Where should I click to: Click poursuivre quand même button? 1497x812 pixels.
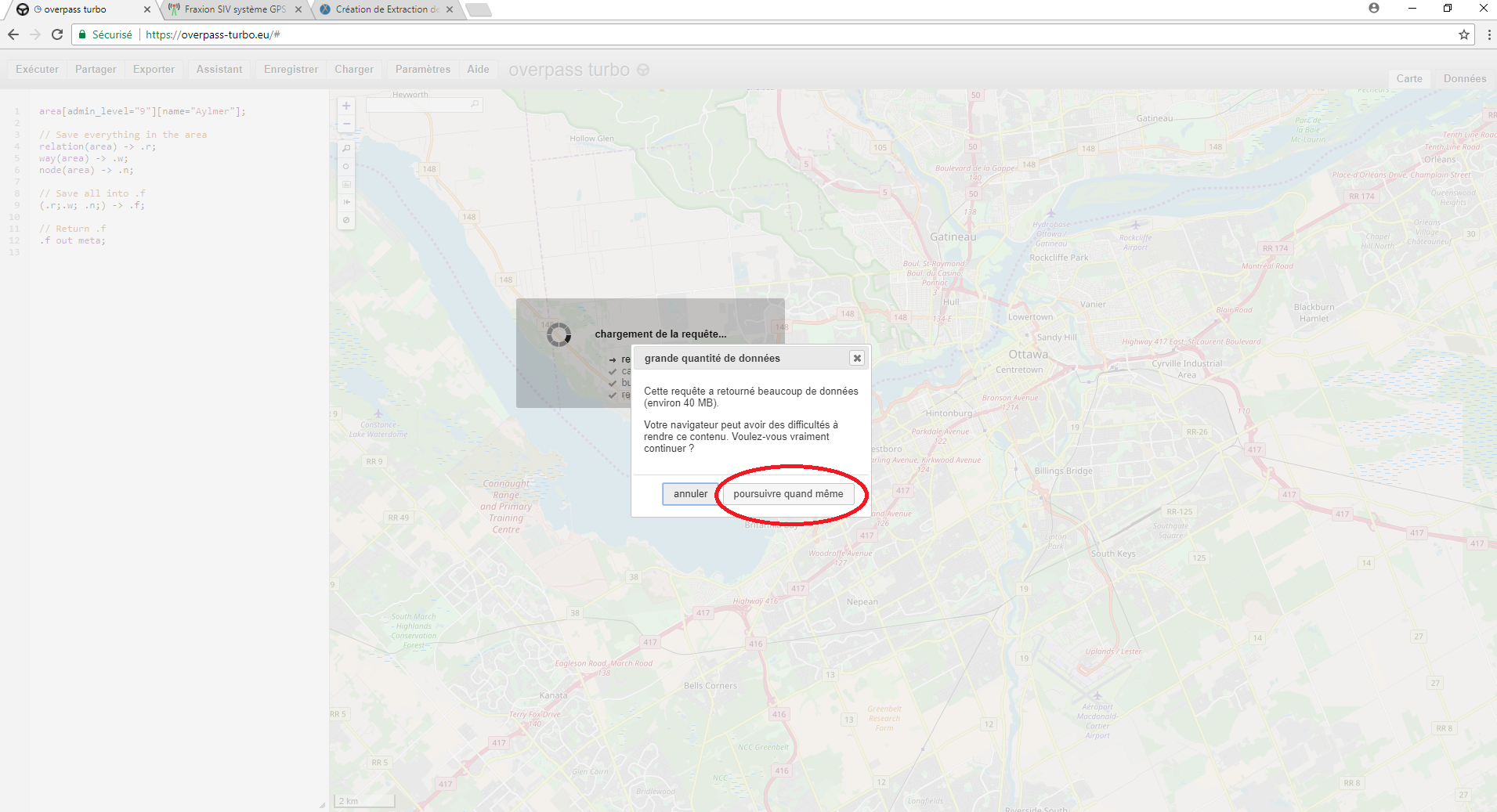[788, 494]
